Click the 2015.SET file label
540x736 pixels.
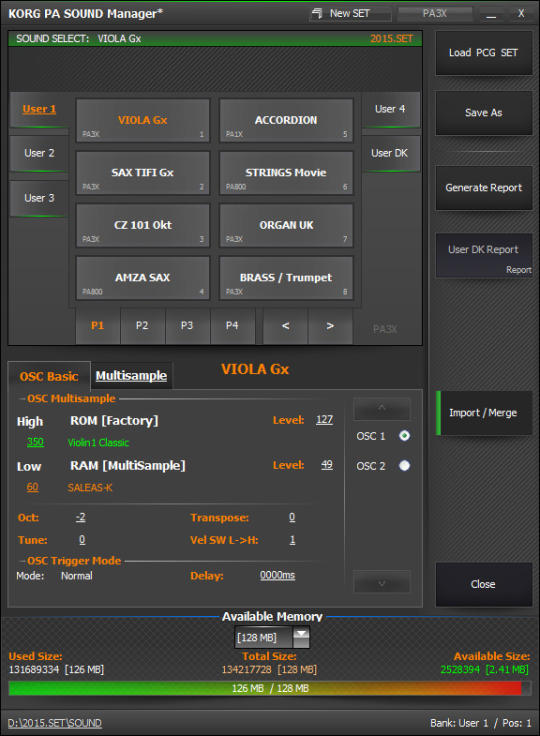tap(392, 39)
